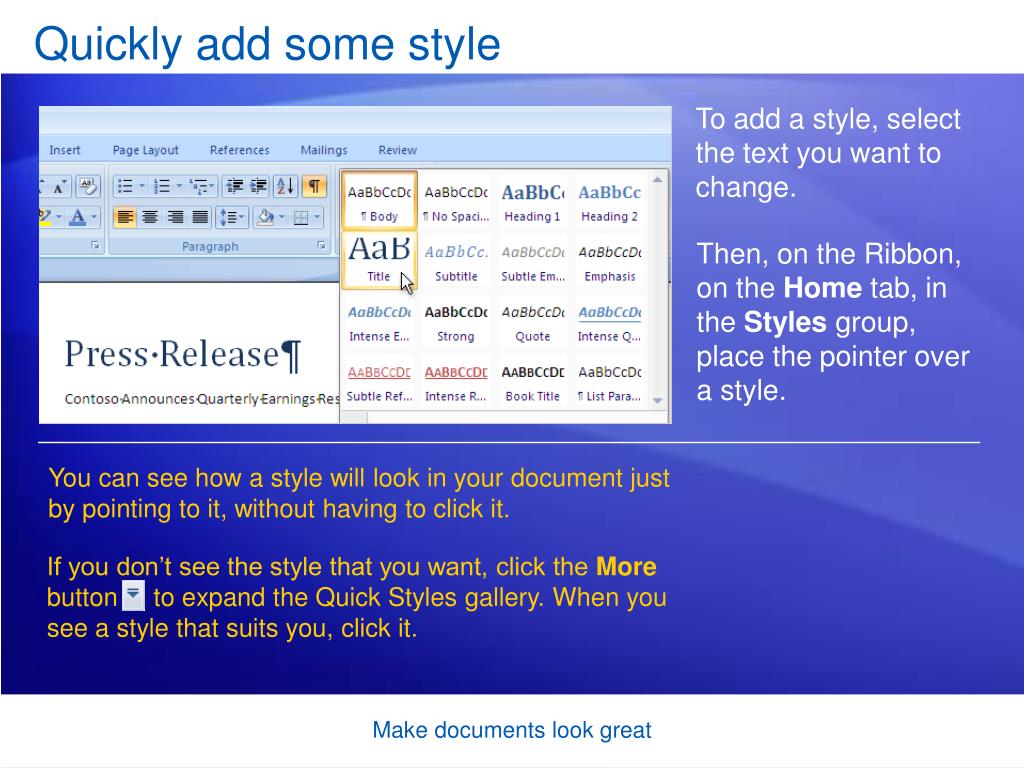Apply the Intense Reference style
1024x768 pixels.
(456, 383)
